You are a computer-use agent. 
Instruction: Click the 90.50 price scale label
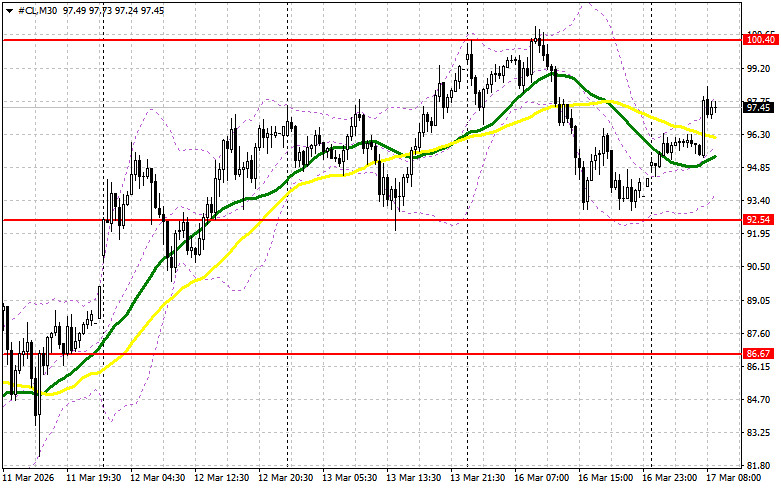[759, 267]
